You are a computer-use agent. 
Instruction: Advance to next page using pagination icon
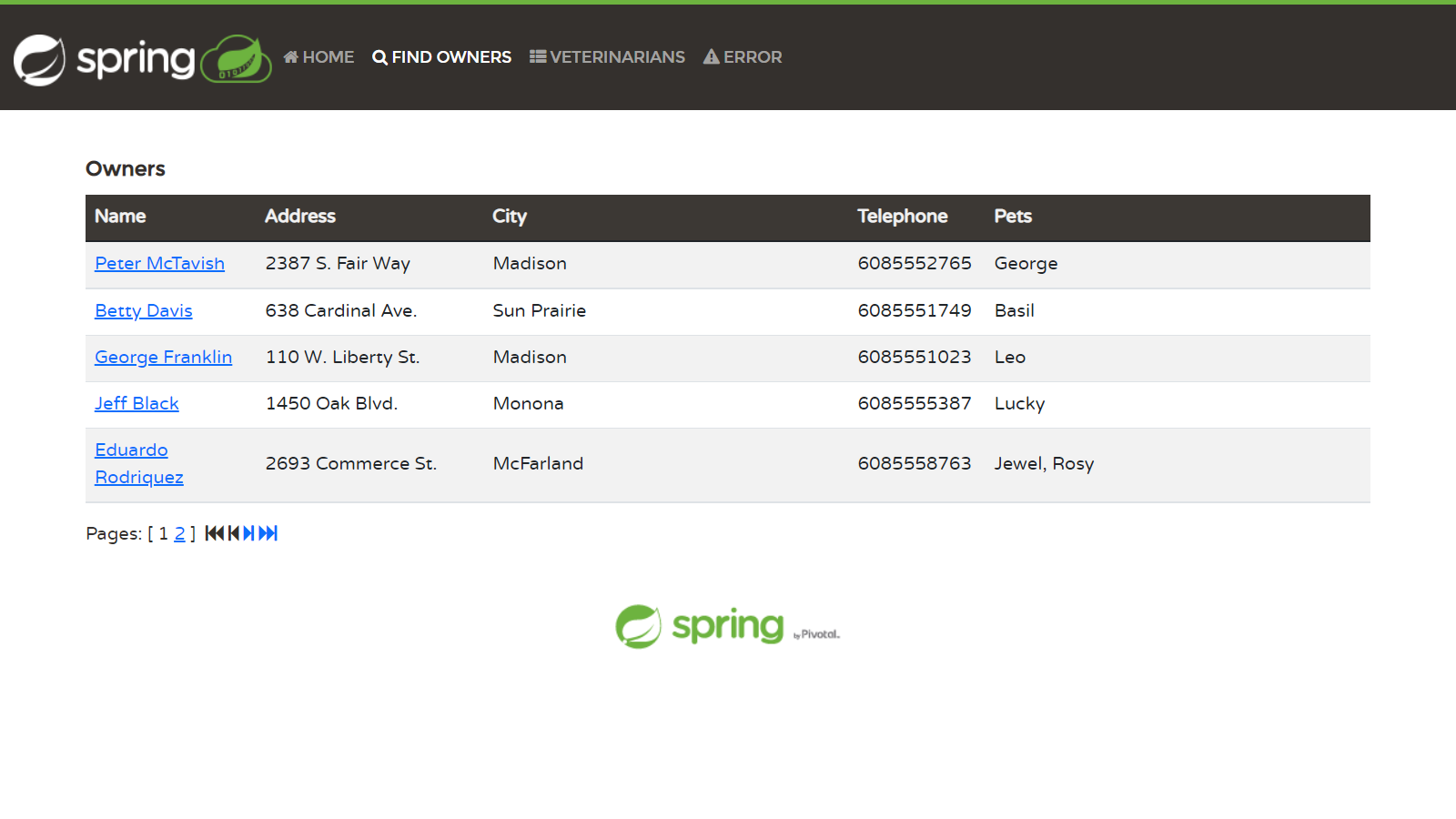pos(249,533)
